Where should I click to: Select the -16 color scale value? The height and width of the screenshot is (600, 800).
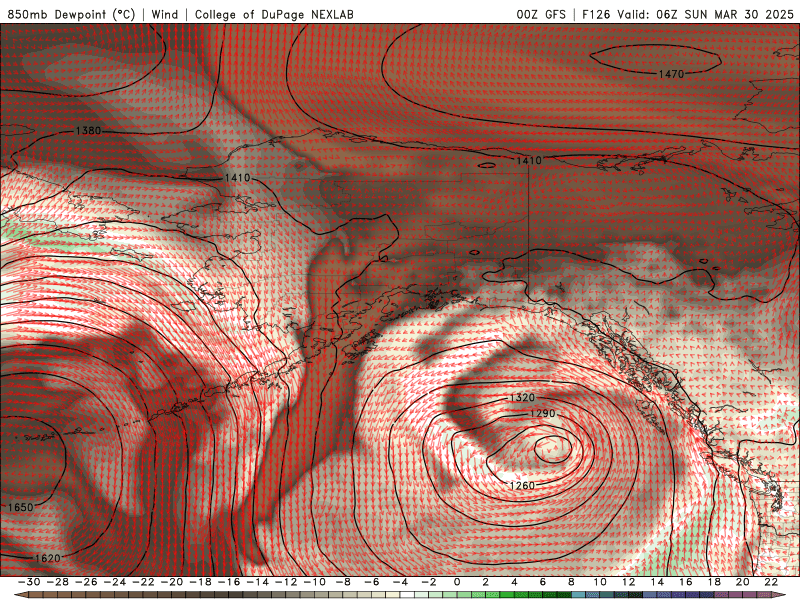pos(229,582)
